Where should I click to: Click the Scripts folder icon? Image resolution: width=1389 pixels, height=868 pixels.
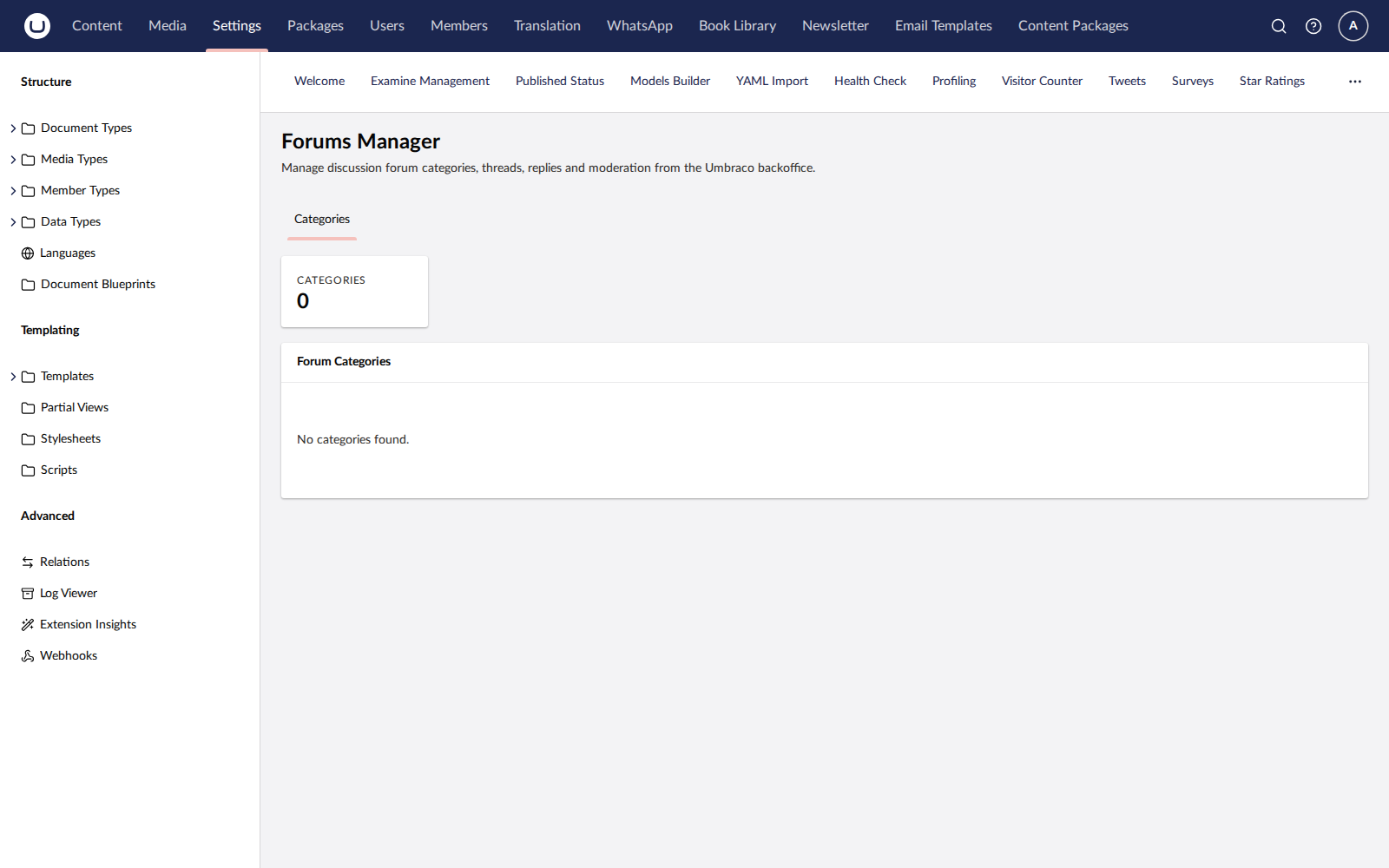point(28,470)
